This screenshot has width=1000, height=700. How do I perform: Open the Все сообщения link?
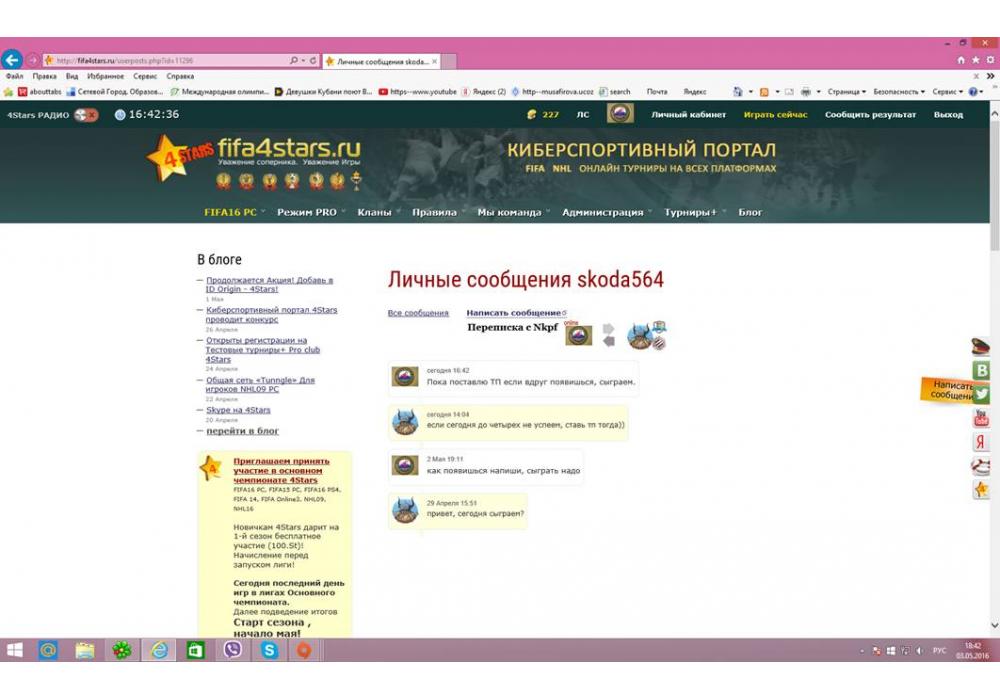418,313
